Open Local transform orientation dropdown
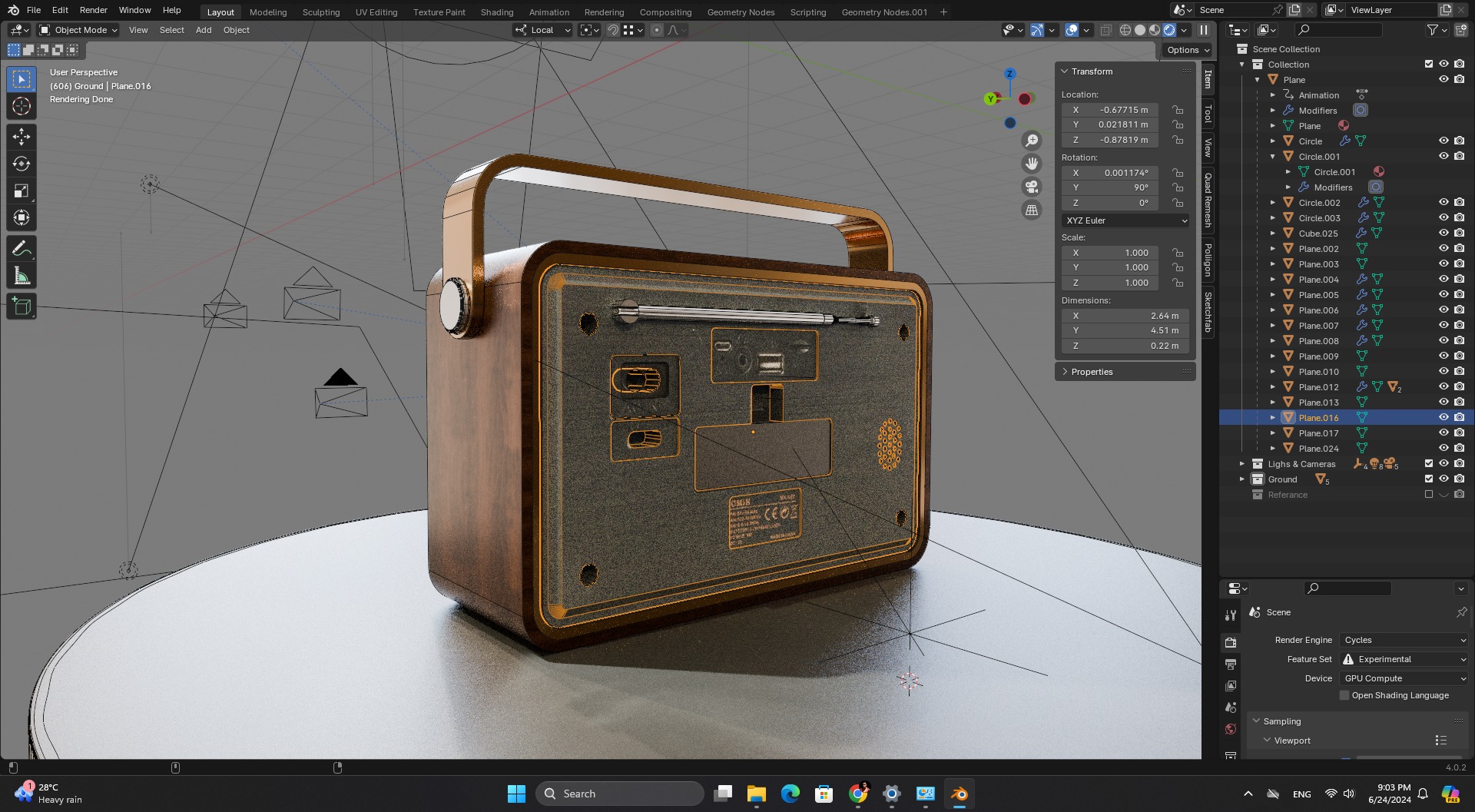The height and width of the screenshot is (812, 1475). pyautogui.click(x=543, y=30)
